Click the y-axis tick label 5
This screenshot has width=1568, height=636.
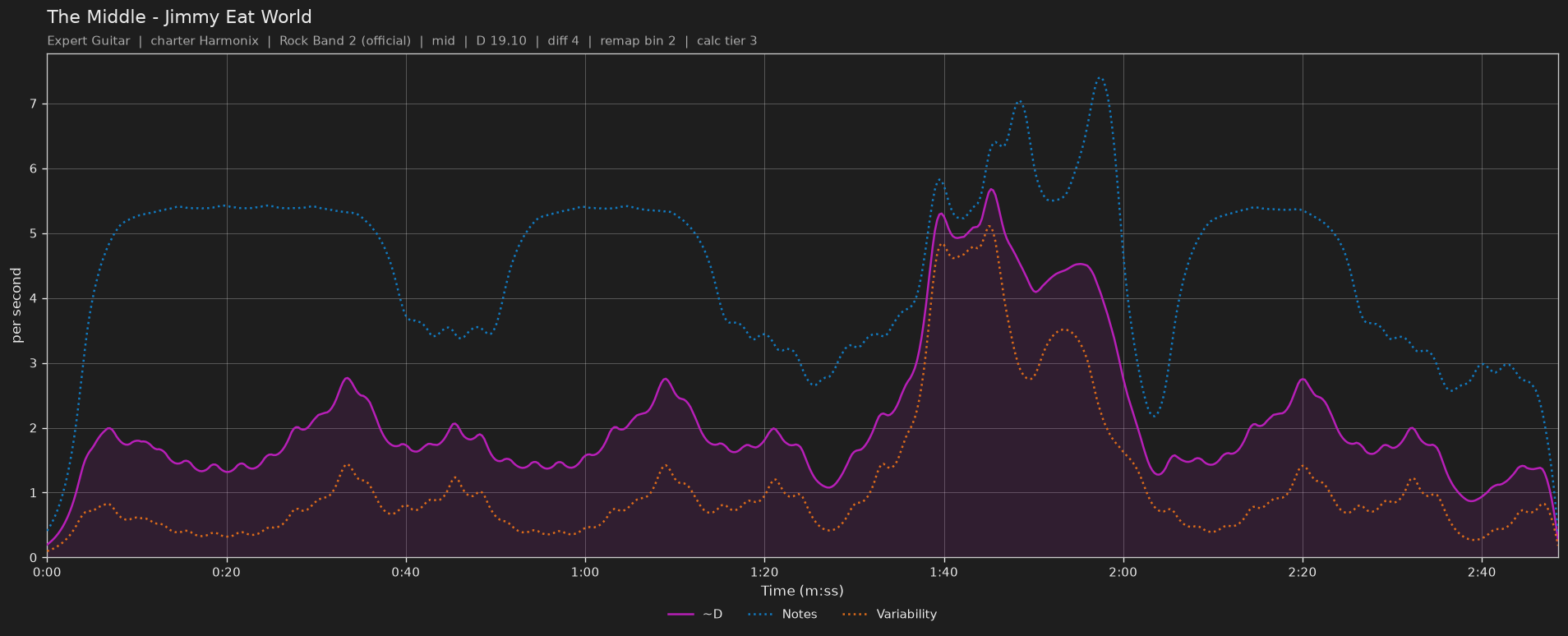[x=34, y=233]
